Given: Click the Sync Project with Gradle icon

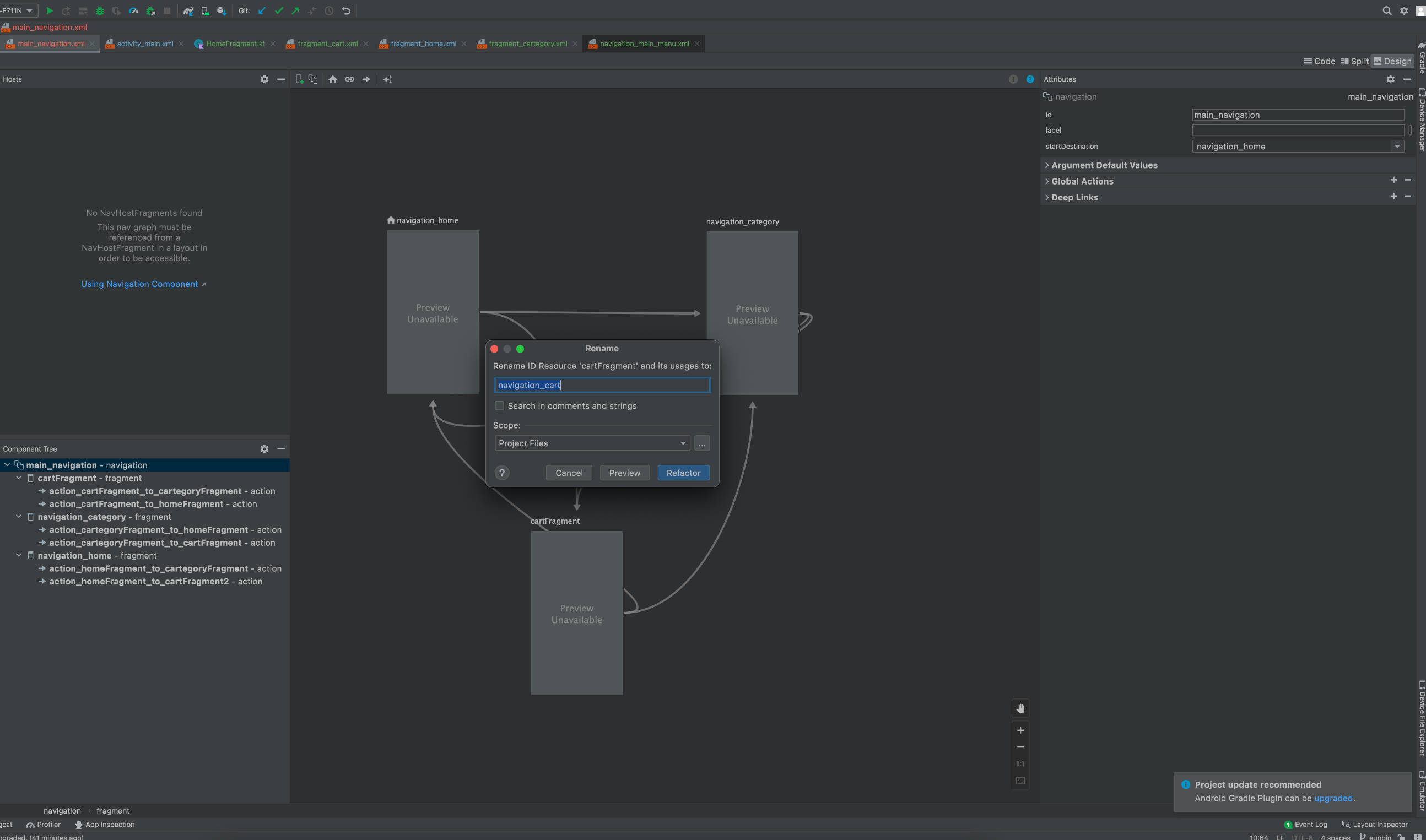Looking at the screenshot, I should tap(188, 11).
